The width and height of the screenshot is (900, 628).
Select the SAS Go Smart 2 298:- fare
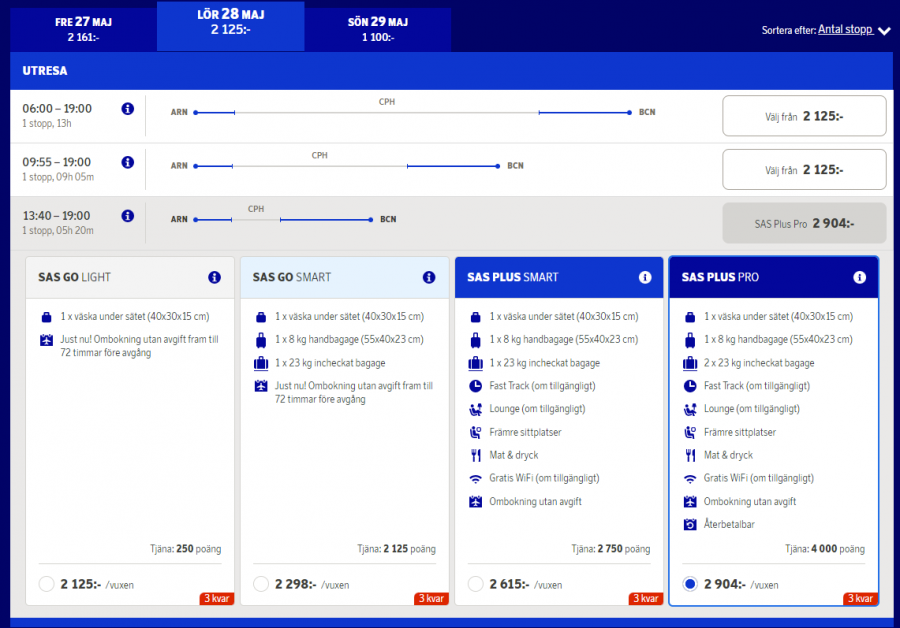261,584
